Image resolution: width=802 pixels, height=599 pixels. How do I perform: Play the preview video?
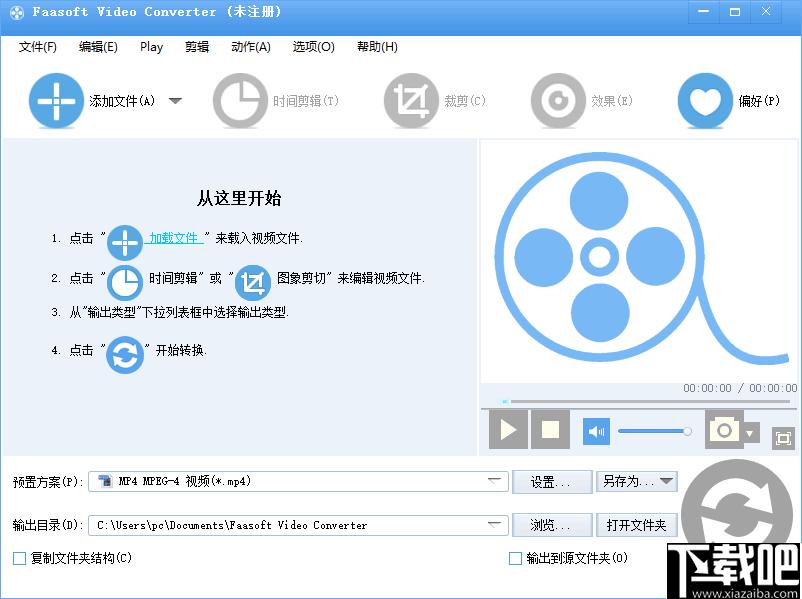pos(508,430)
